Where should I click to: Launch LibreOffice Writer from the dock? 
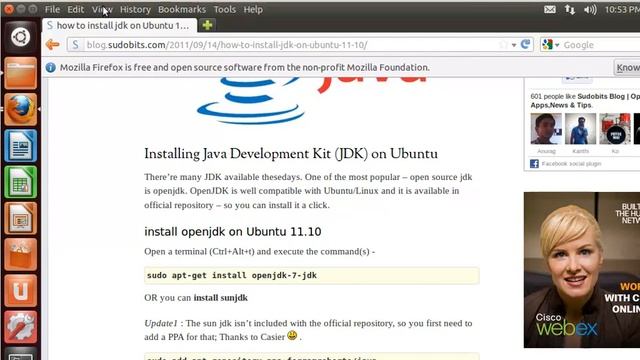(20, 146)
